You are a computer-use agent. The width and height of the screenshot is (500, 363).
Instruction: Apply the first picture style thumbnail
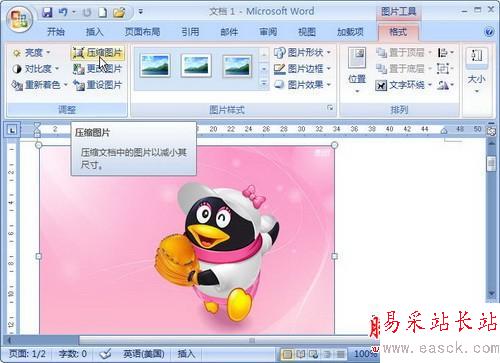pos(155,66)
